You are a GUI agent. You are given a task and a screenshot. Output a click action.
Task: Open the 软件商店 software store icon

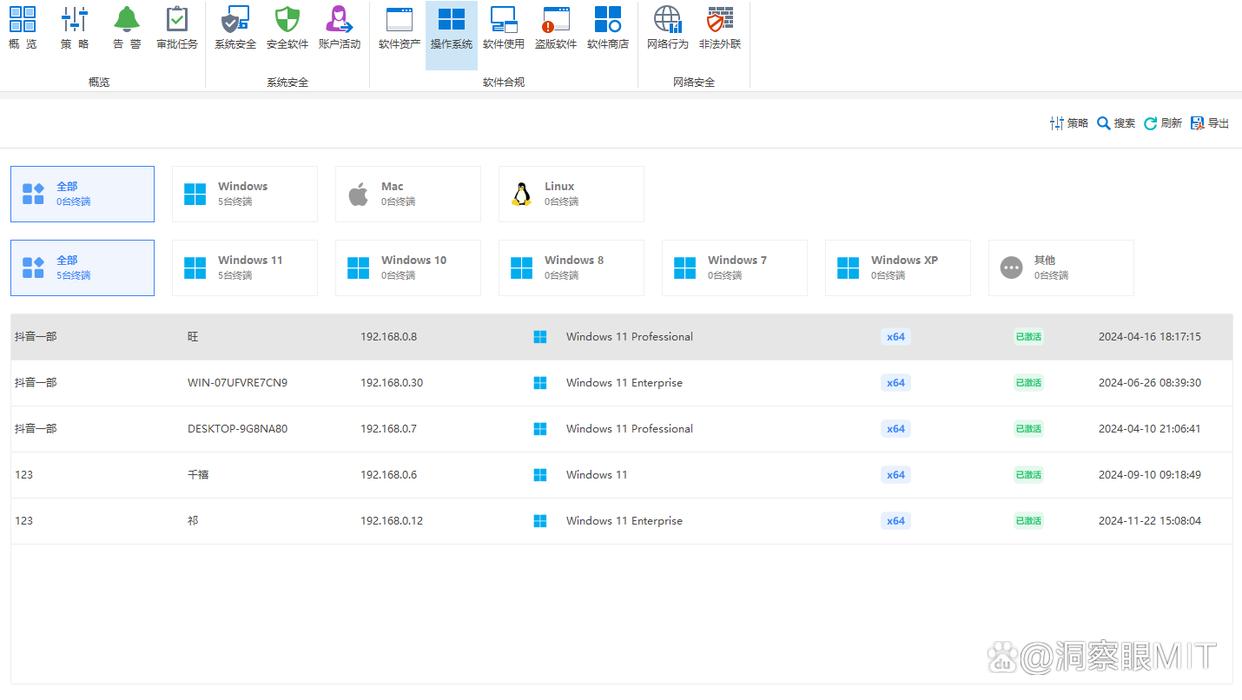(x=607, y=28)
